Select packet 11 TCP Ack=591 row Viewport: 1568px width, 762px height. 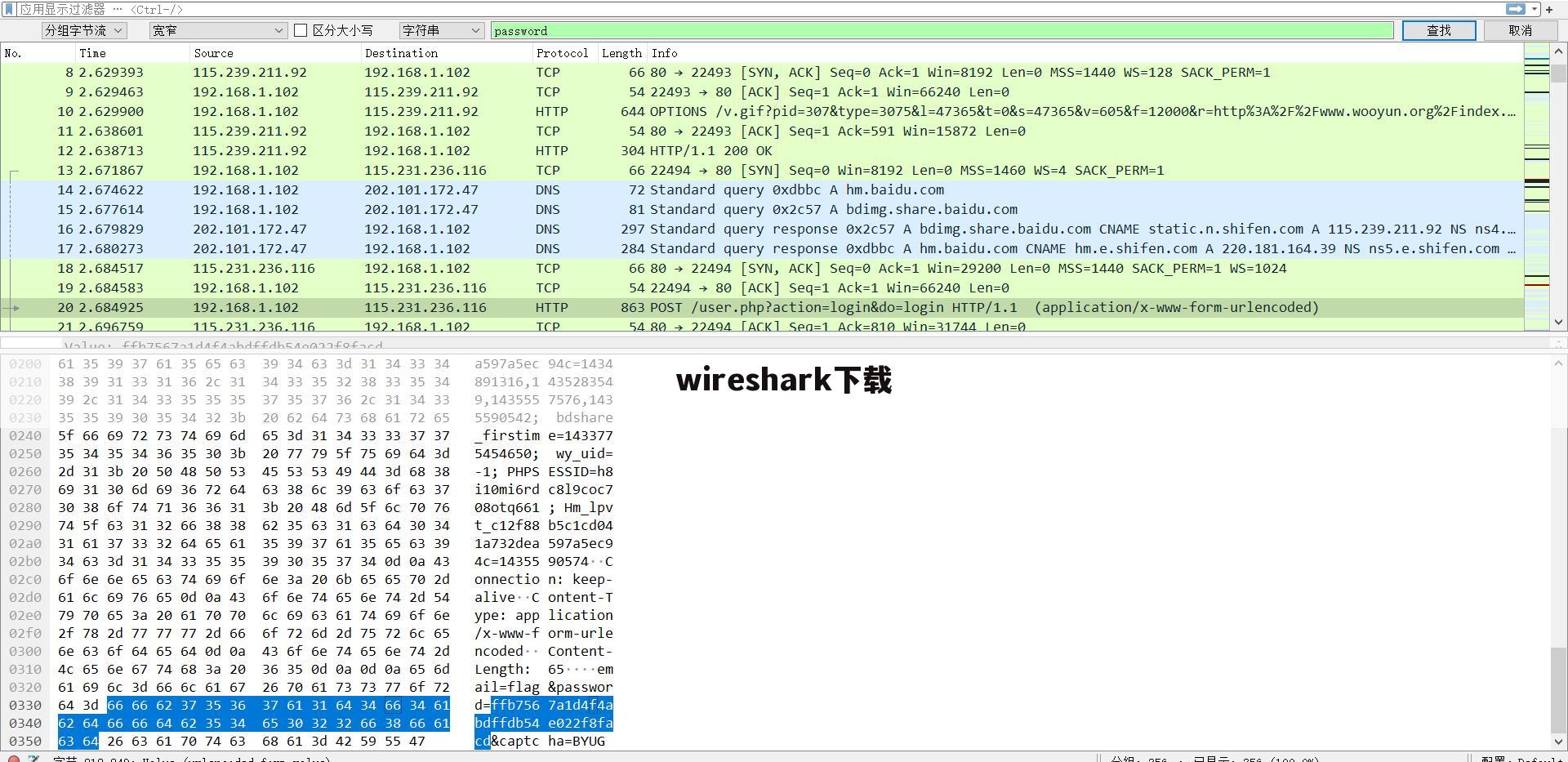pos(762,131)
